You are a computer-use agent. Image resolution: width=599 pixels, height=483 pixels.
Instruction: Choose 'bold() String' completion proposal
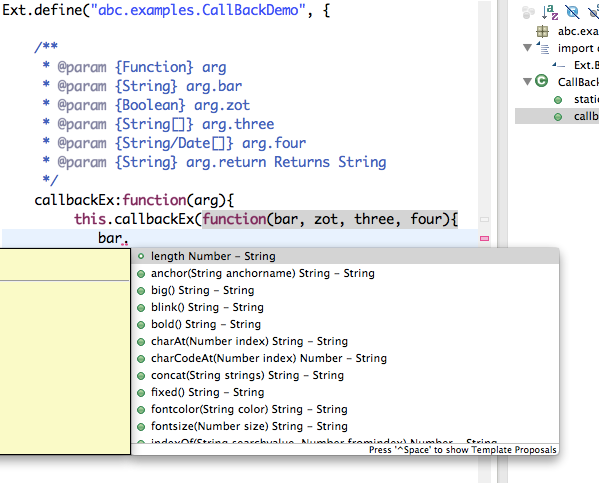[345, 324]
